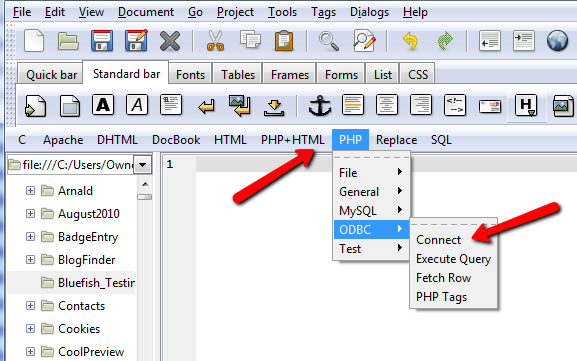577x361 pixels.
Task: Click the file browser scroll-up arrow
Action: coord(145,184)
